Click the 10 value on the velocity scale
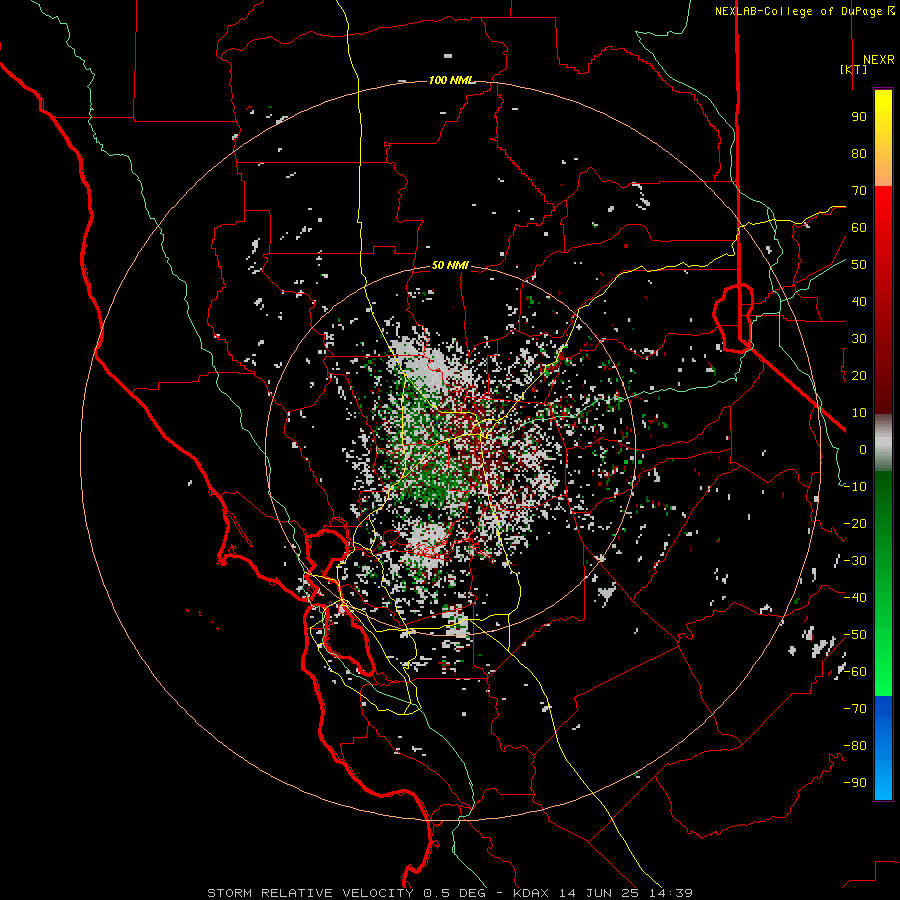Image resolution: width=900 pixels, height=900 pixels. coord(859,413)
